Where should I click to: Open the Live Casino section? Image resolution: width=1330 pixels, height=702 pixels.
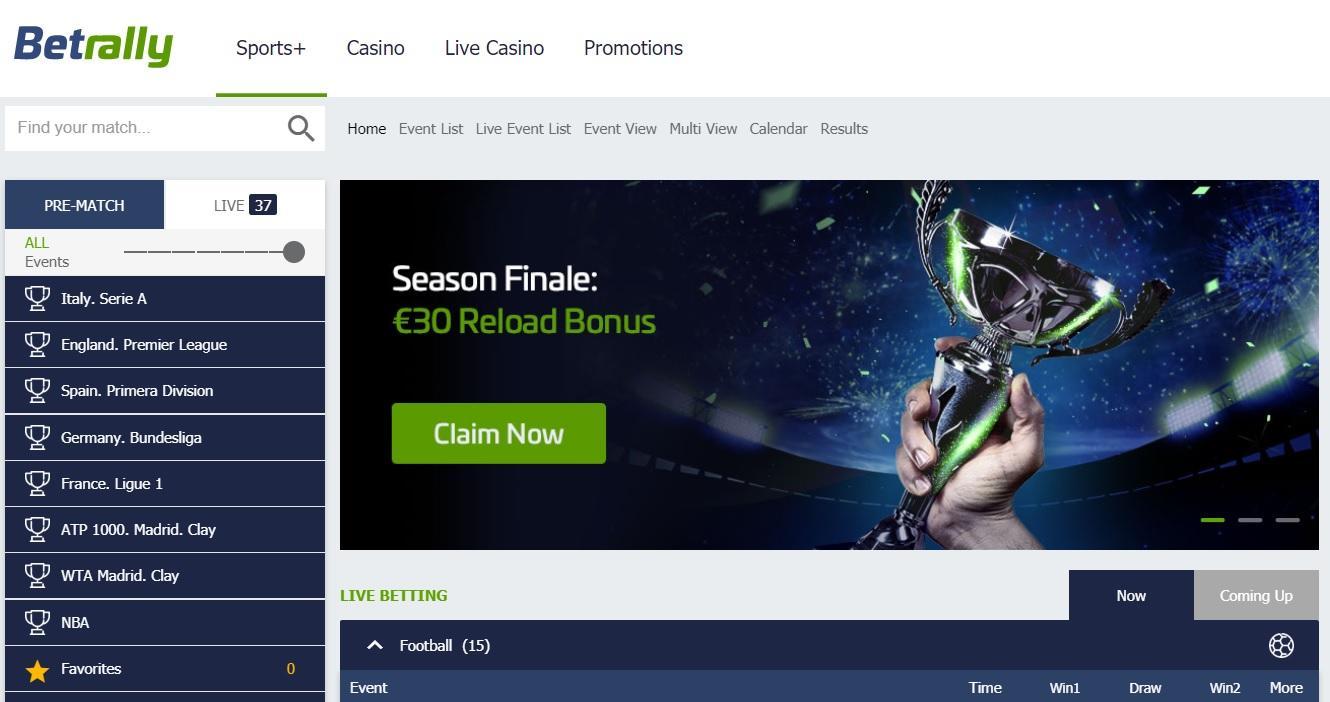click(494, 48)
